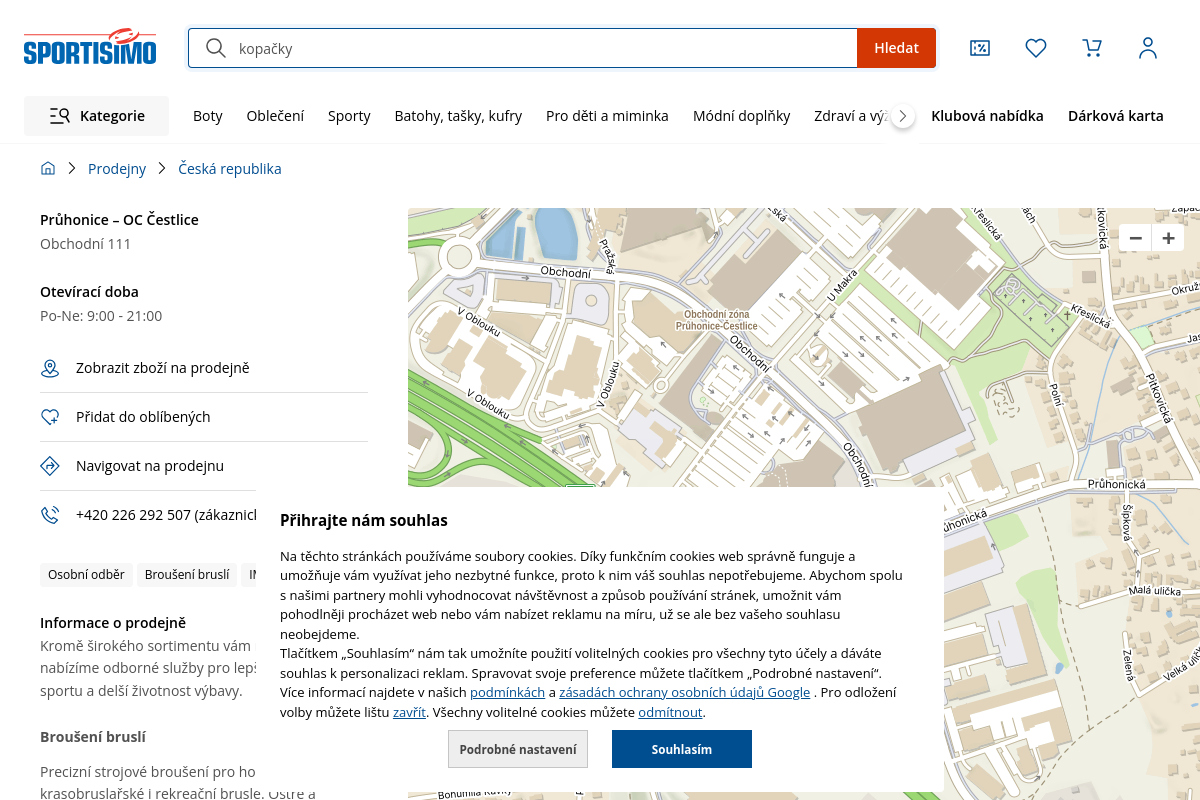The width and height of the screenshot is (1200, 800).
Task: Click the search field containing kopačky
Action: tap(540, 48)
